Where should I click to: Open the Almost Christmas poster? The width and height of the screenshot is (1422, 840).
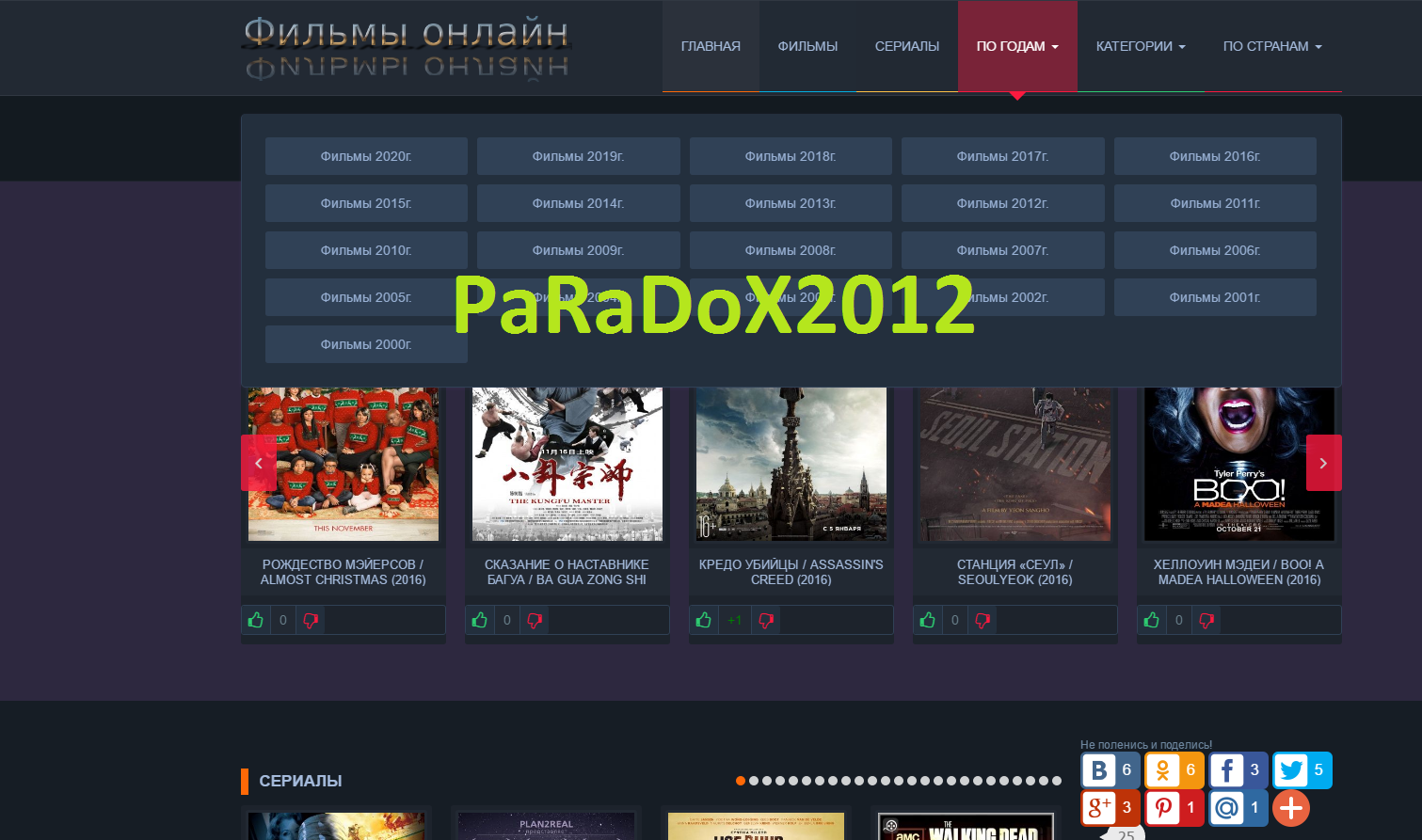coord(344,464)
